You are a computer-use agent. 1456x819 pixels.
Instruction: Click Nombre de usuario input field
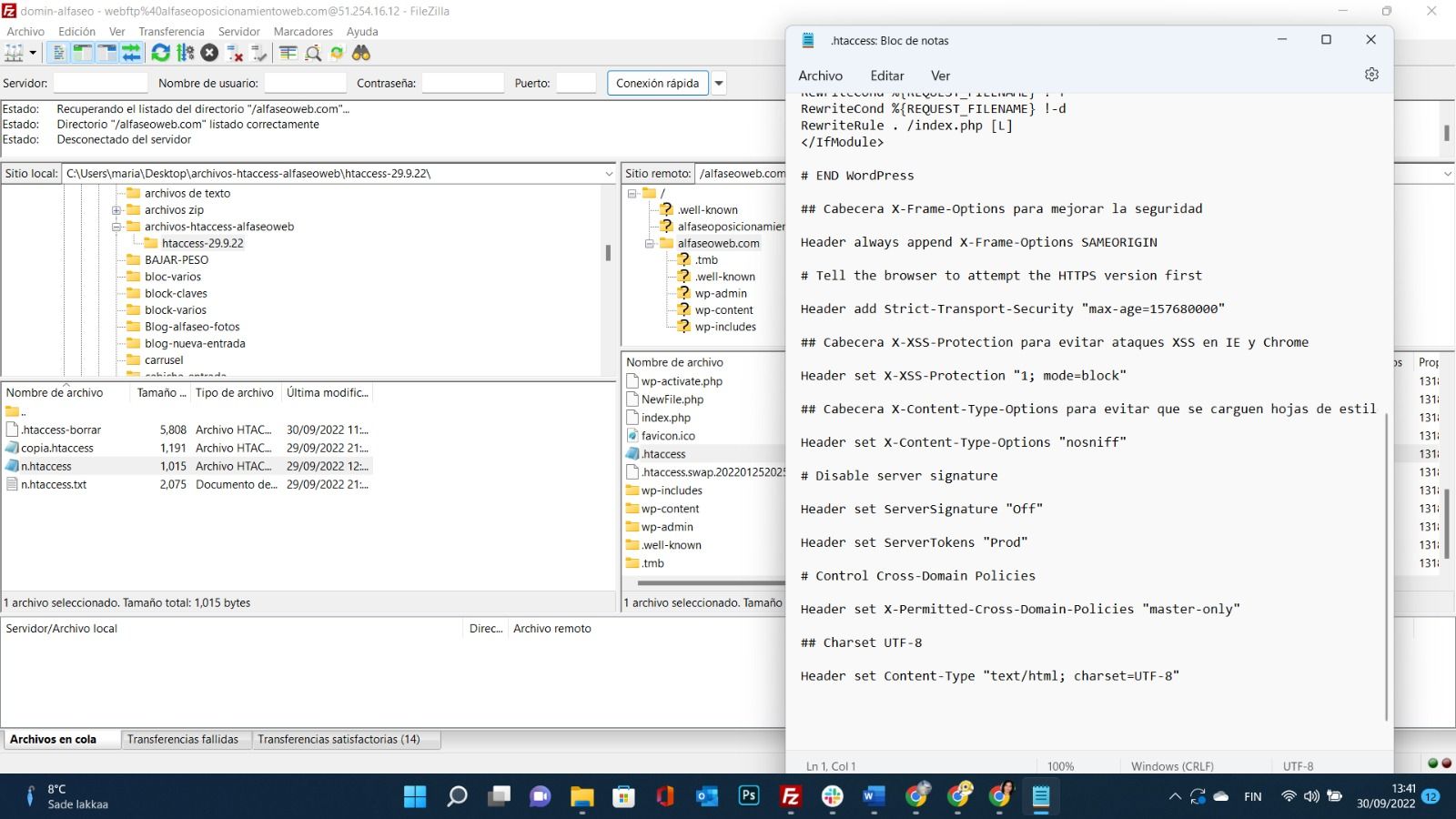[305, 83]
